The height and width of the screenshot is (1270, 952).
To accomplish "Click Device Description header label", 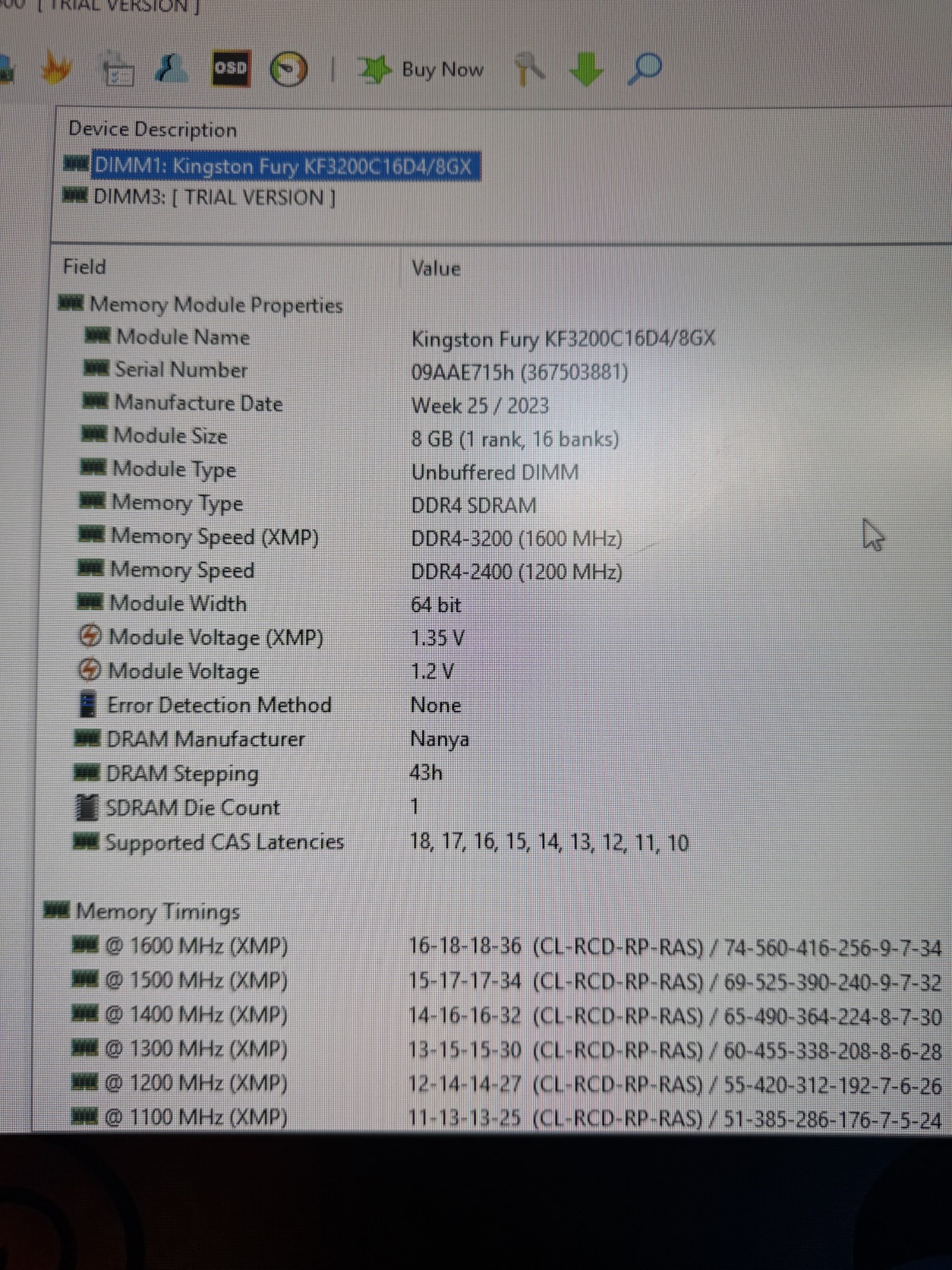I will point(153,129).
